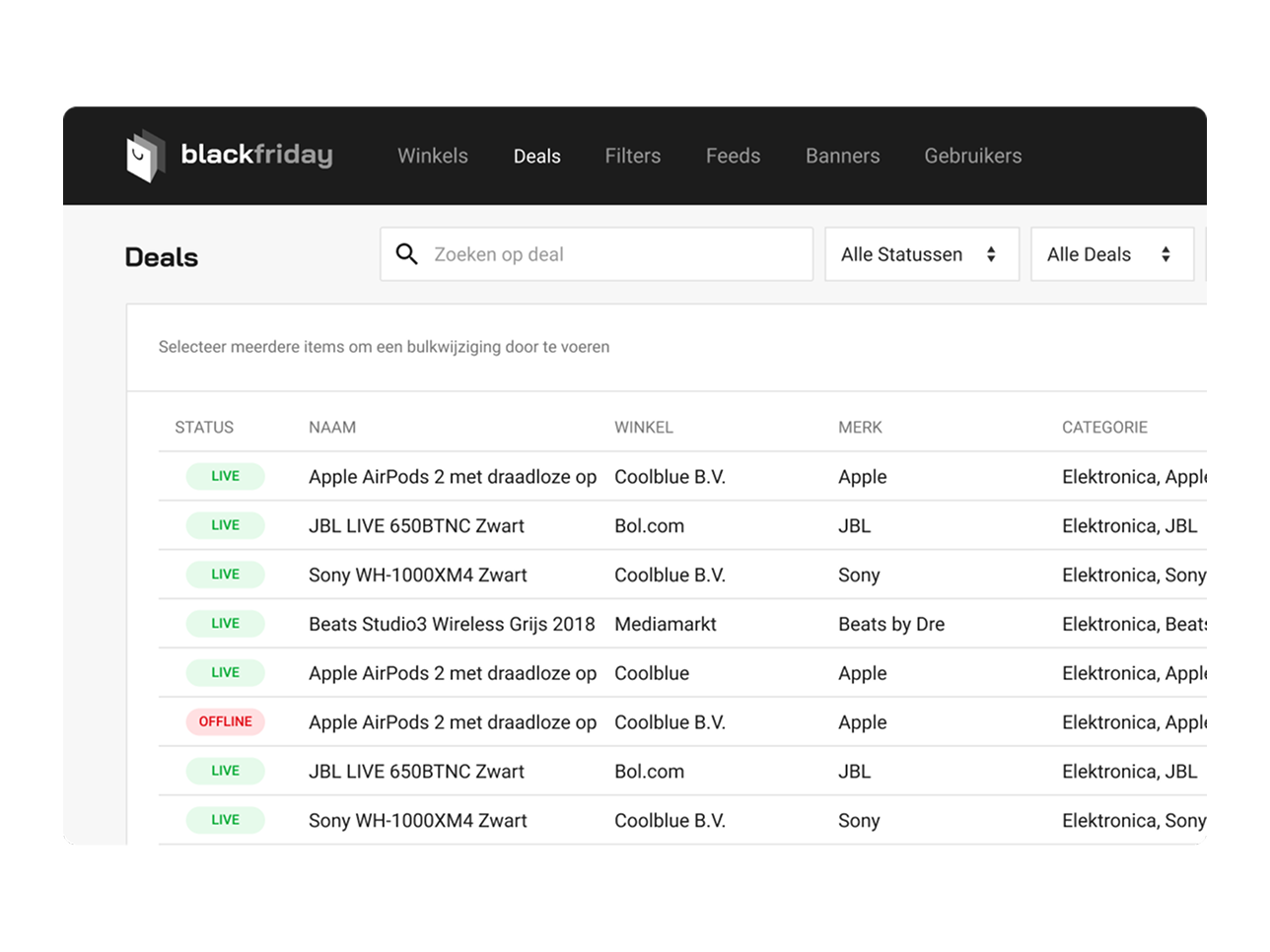Sort by the STATUS column header

pos(204,427)
